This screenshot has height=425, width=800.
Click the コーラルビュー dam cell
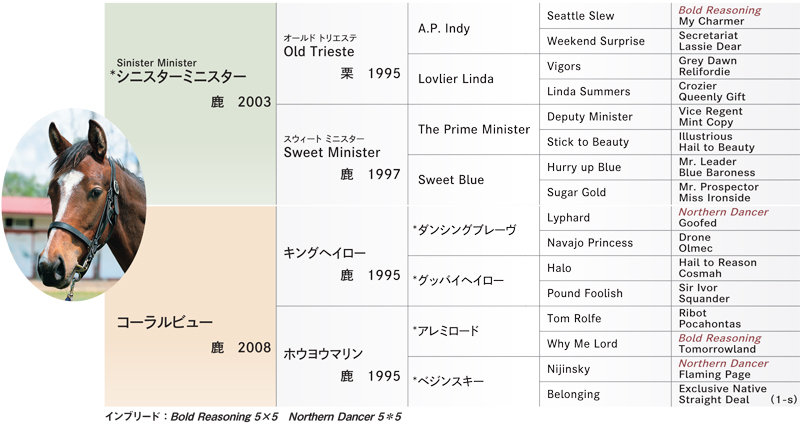[190, 306]
